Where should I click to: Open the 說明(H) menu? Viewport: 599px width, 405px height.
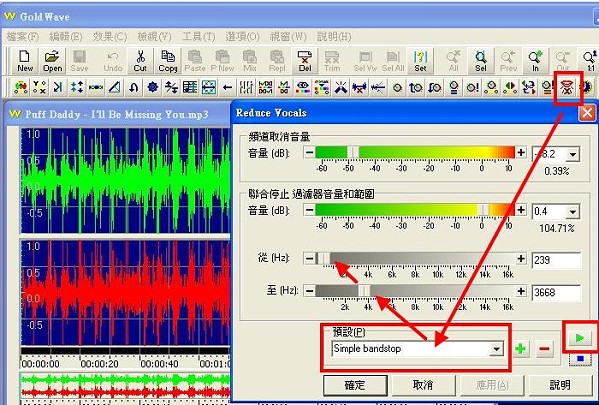point(334,37)
